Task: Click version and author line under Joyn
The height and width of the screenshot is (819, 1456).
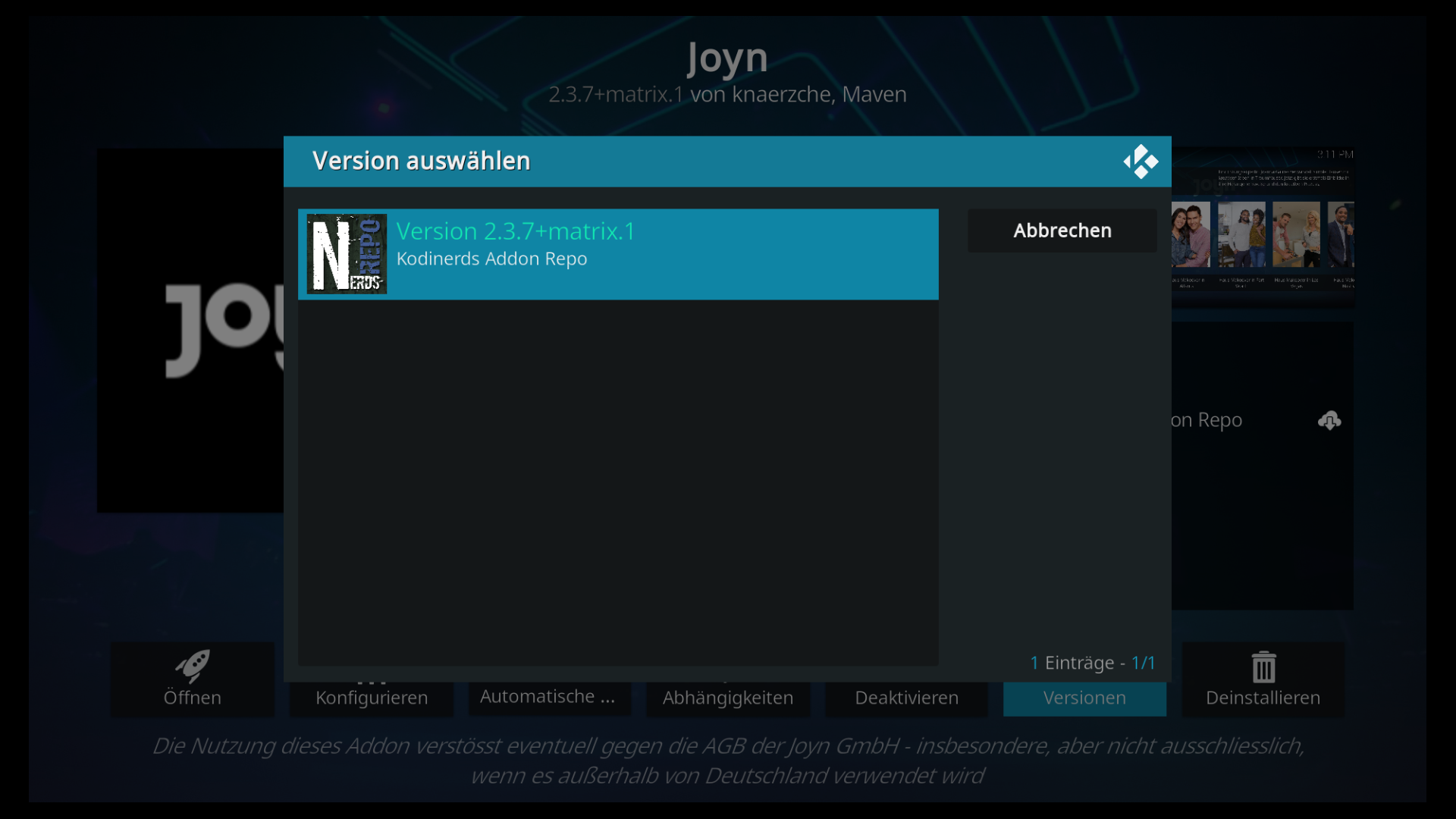Action: coord(727,94)
